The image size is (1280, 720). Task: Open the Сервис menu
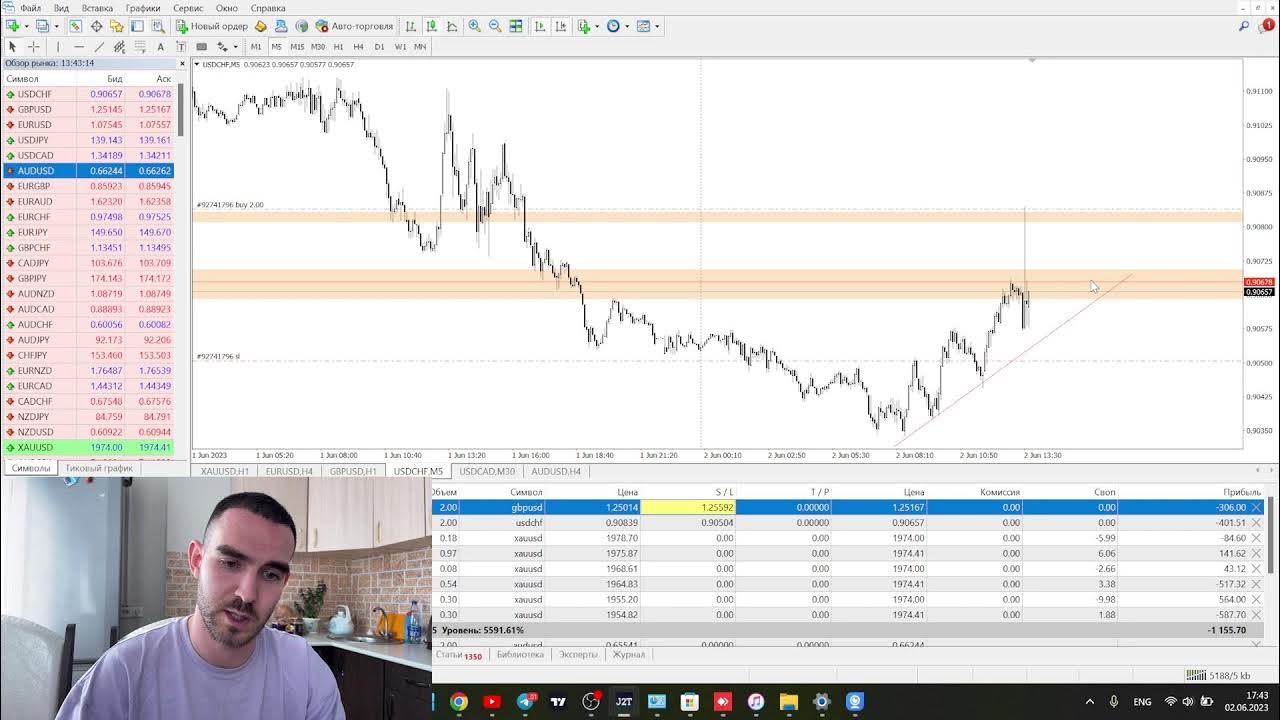pos(188,8)
